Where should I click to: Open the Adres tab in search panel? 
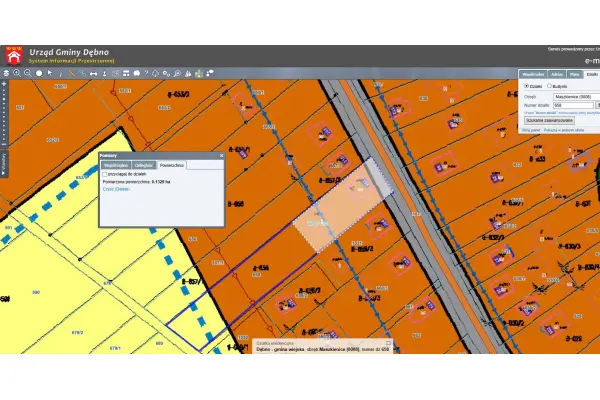tap(557, 74)
